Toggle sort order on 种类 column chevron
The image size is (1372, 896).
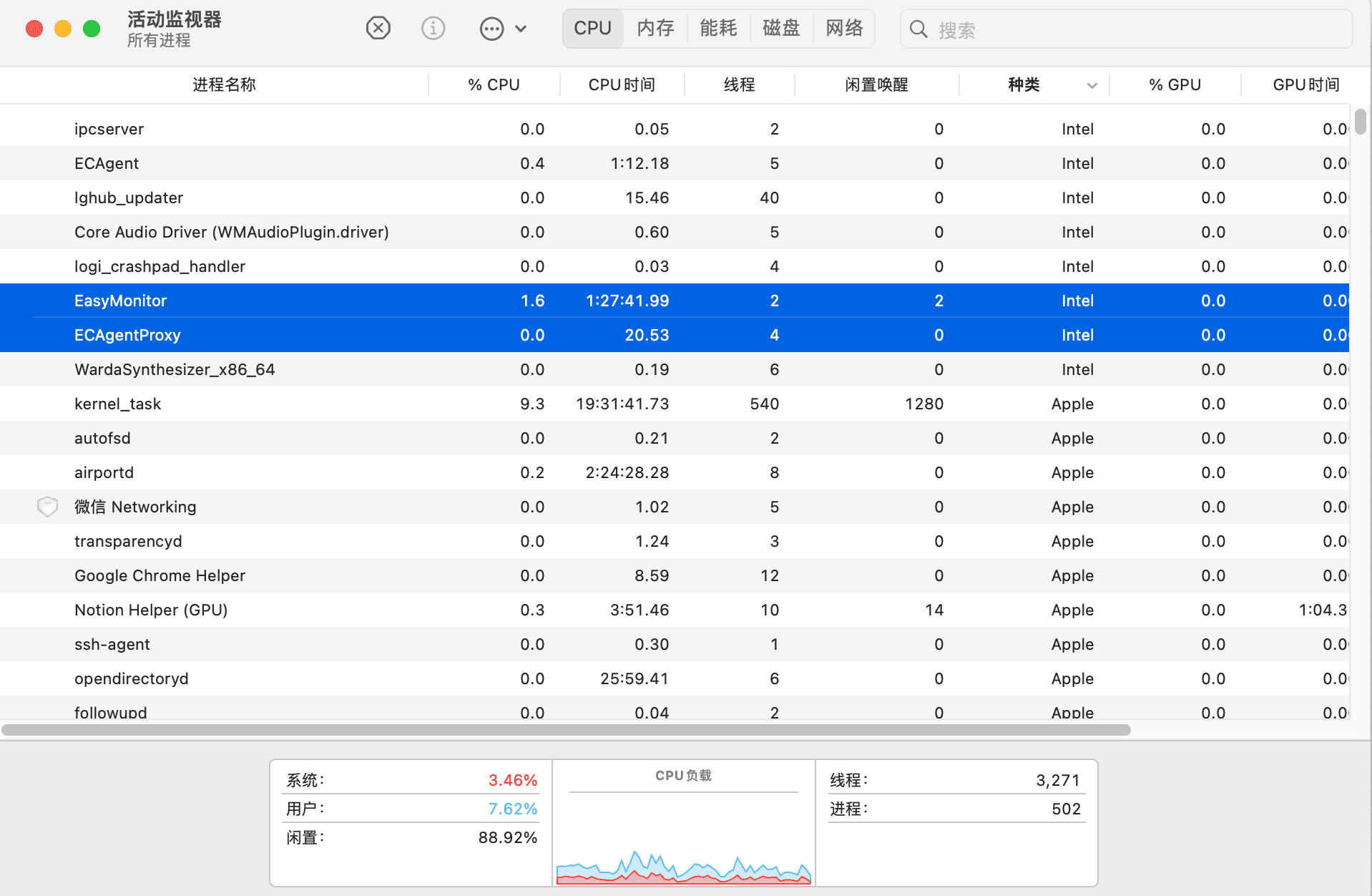coord(1092,85)
